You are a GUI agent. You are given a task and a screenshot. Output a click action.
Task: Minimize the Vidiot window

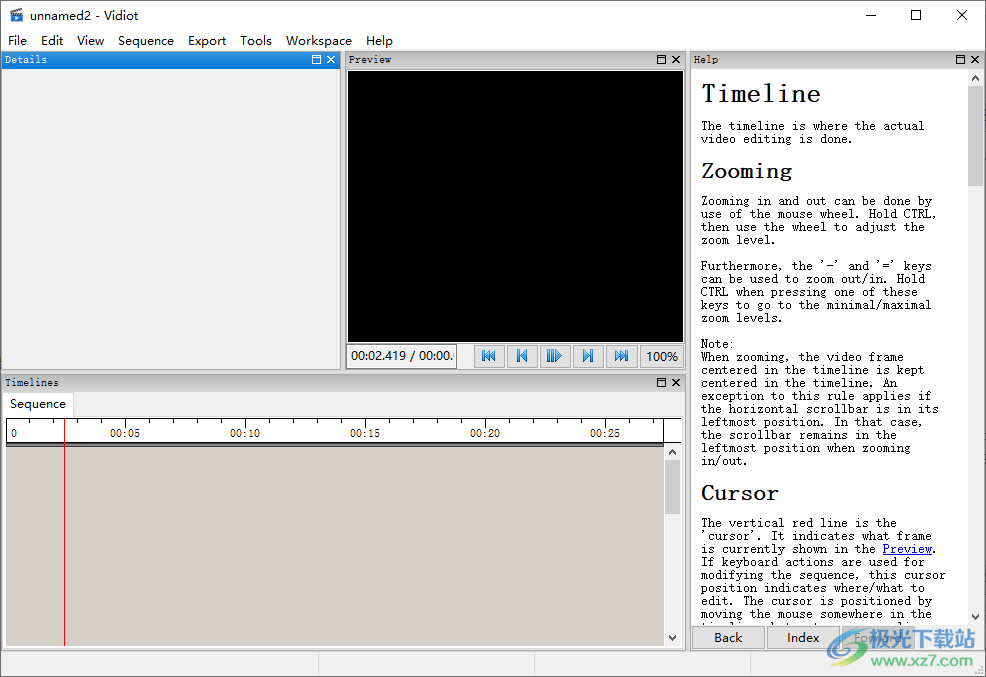[x=871, y=15]
